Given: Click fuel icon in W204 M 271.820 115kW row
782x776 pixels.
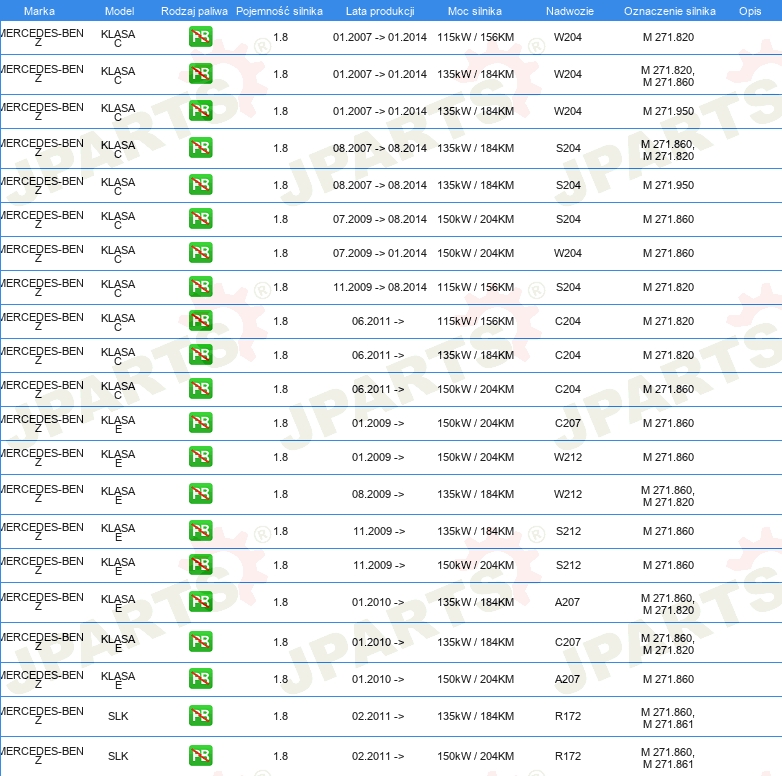Looking at the screenshot, I should pyautogui.click(x=200, y=37).
